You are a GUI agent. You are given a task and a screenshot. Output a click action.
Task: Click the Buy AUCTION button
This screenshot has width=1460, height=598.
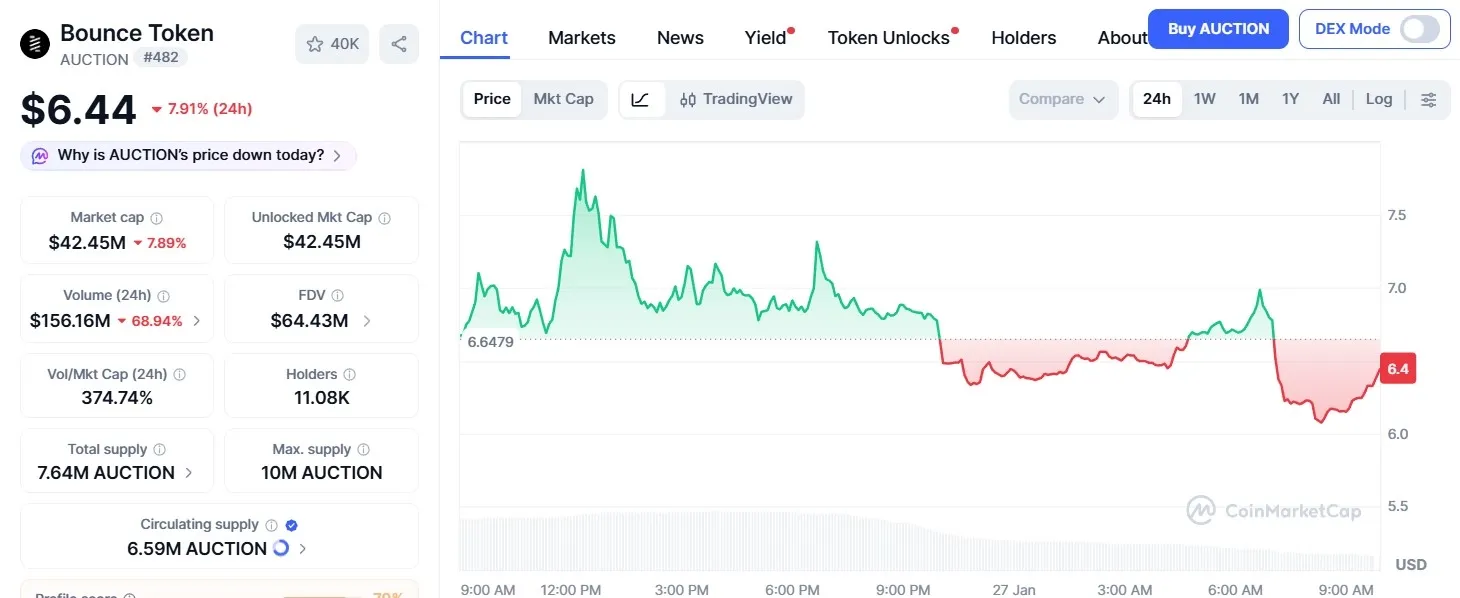pyautogui.click(x=1218, y=29)
